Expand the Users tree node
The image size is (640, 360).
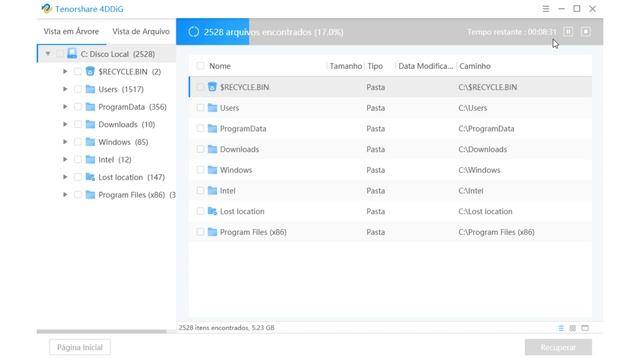pyautogui.click(x=65, y=89)
